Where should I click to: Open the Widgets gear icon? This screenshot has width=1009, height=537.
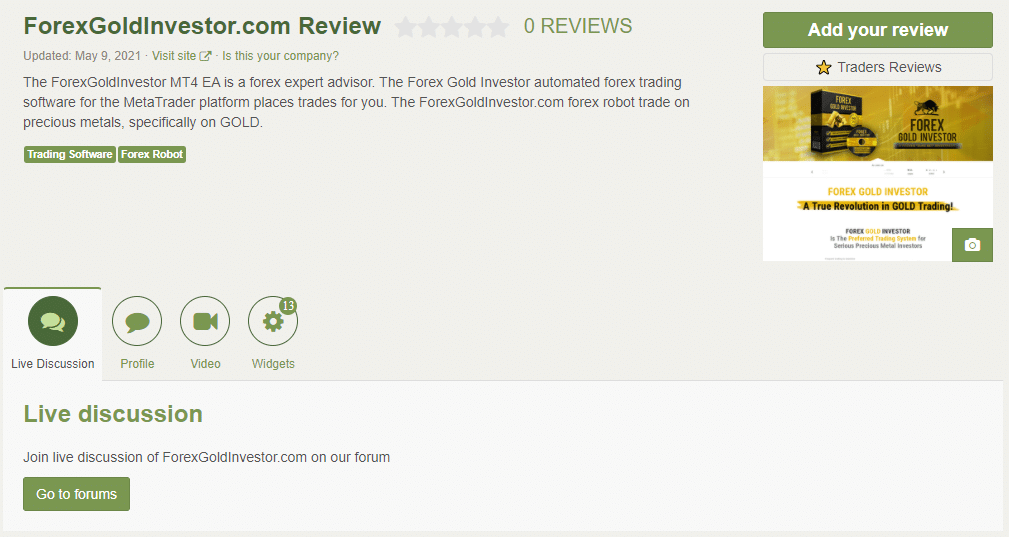[273, 321]
